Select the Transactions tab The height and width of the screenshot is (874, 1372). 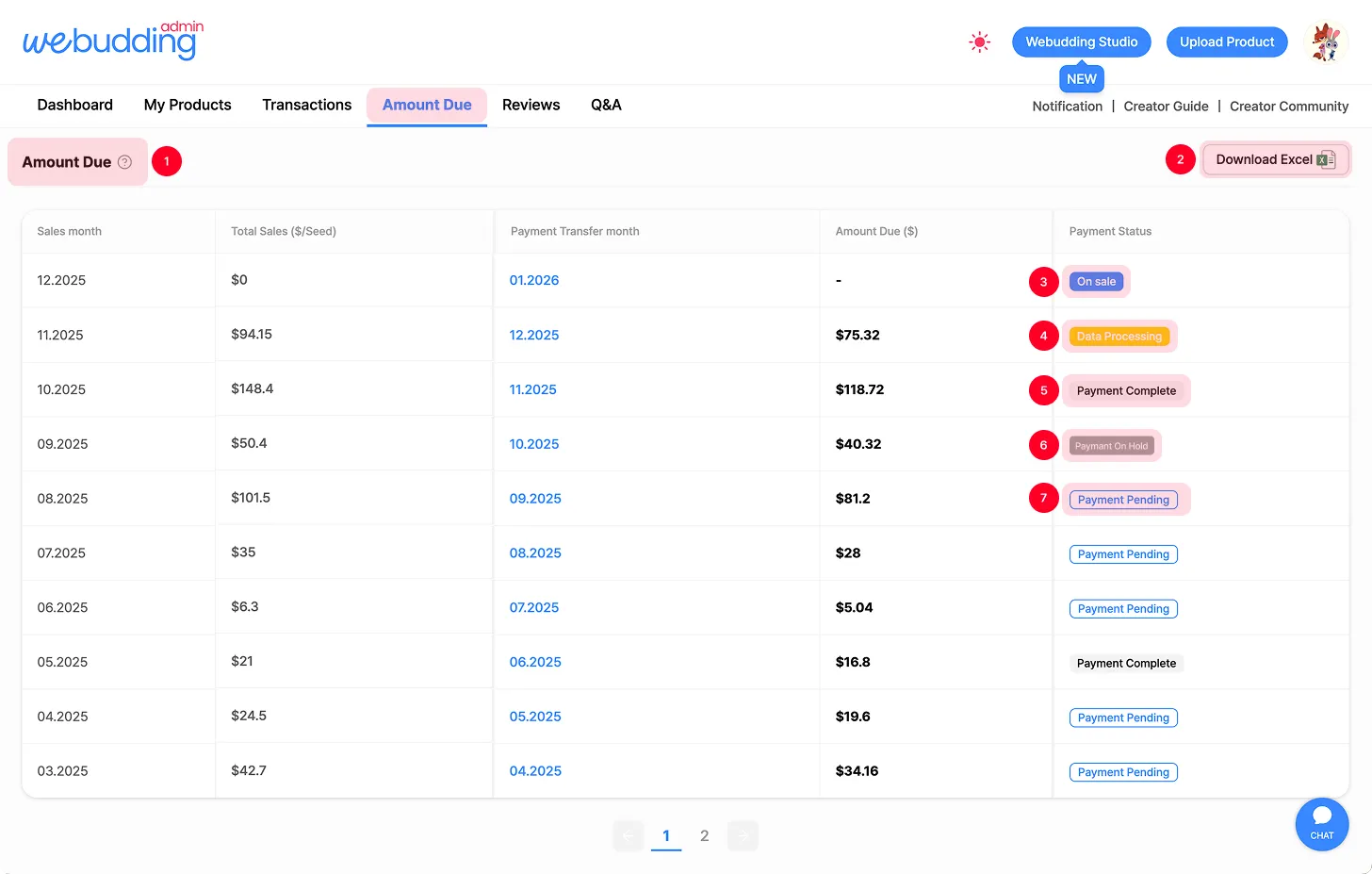tap(307, 105)
